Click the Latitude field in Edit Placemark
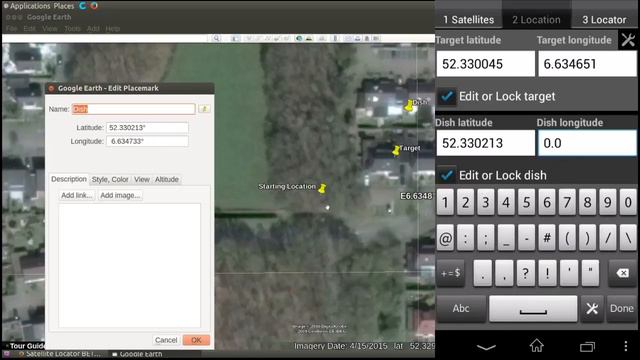This screenshot has height=360, width=640. [x=147, y=128]
